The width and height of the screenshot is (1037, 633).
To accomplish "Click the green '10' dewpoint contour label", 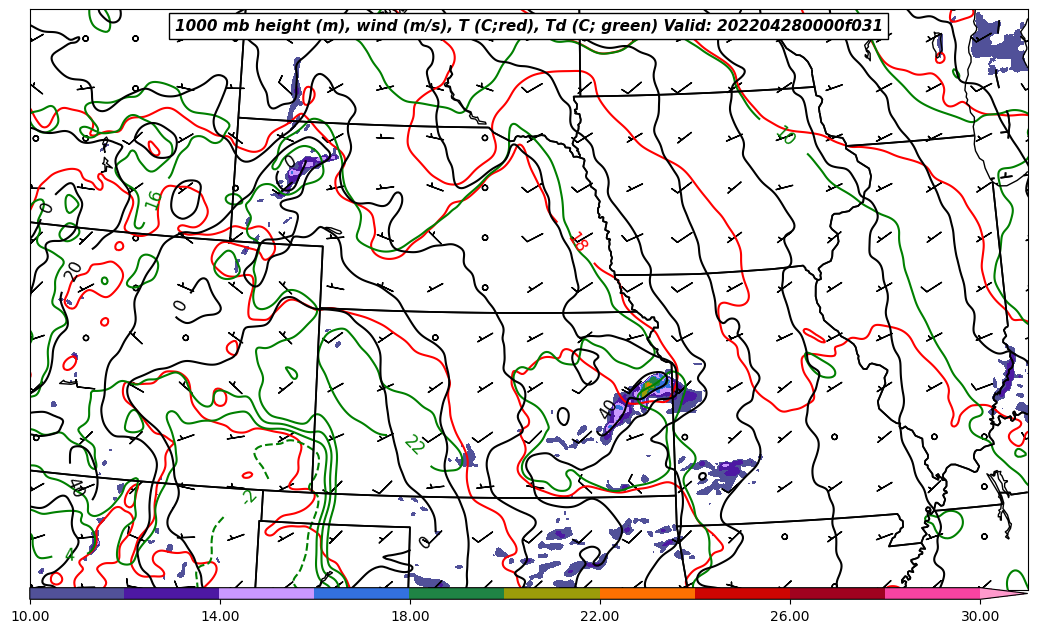I will [x=786, y=135].
